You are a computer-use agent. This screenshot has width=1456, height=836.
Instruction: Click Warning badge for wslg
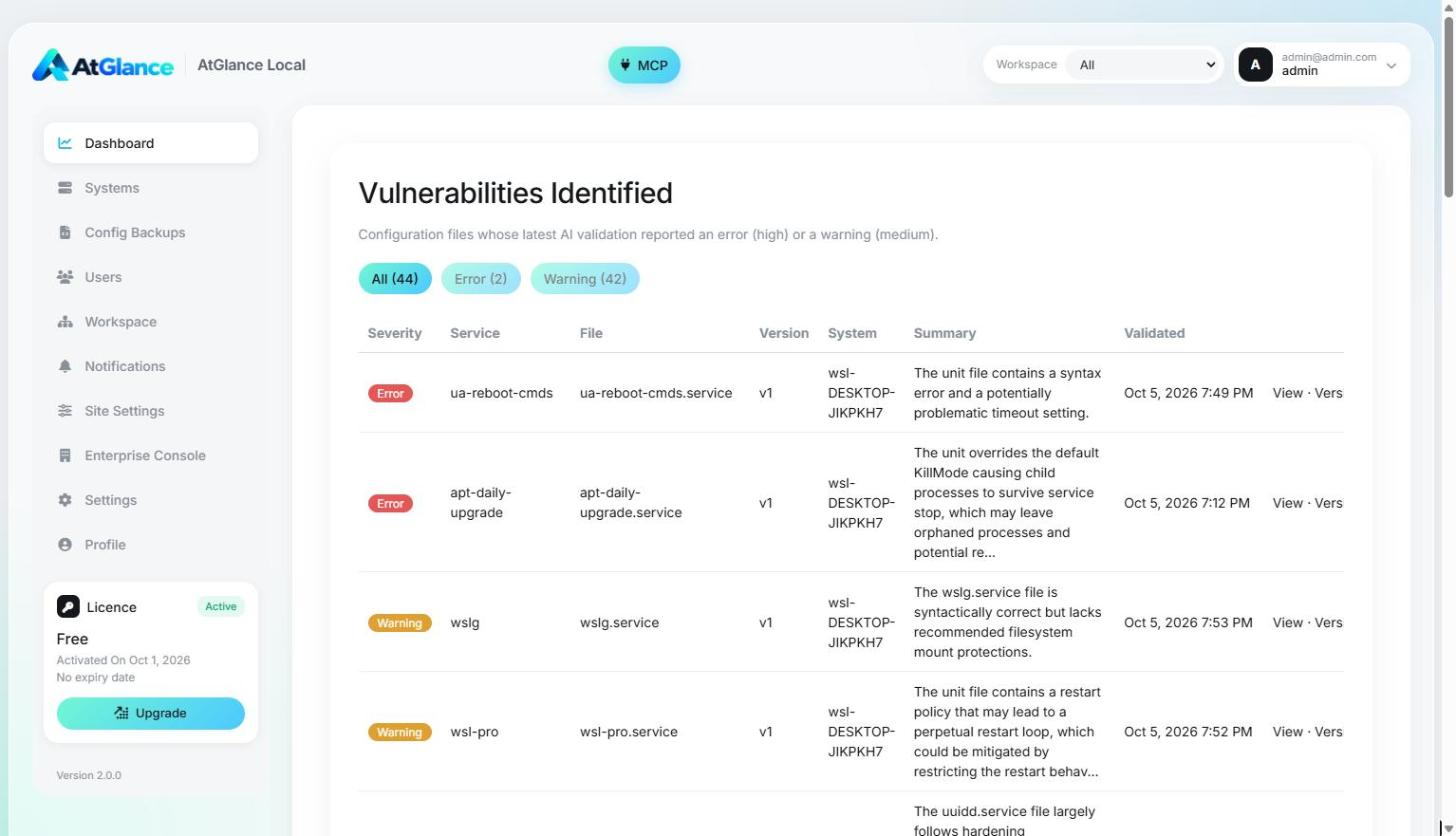[399, 623]
